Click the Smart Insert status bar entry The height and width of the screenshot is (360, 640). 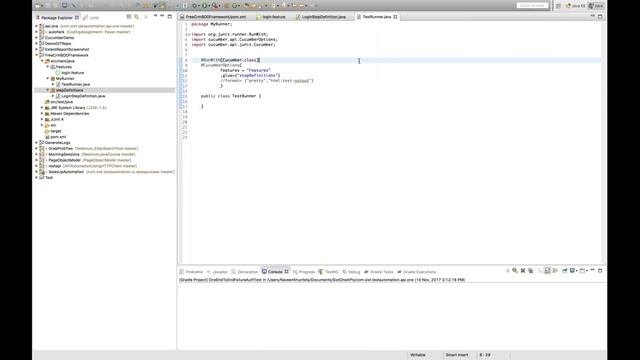pyautogui.click(x=457, y=355)
